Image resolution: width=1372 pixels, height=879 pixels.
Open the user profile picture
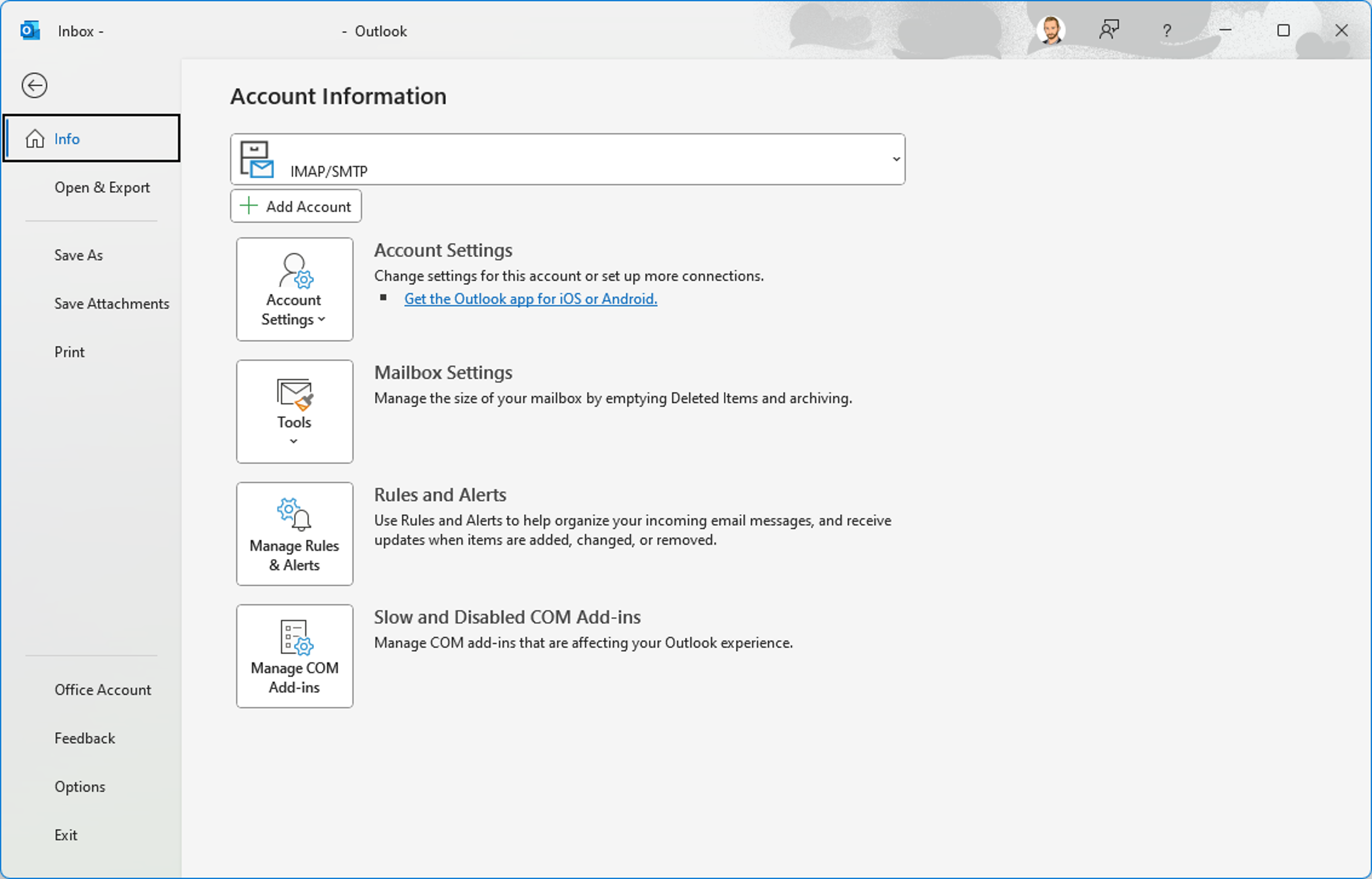click(x=1051, y=30)
